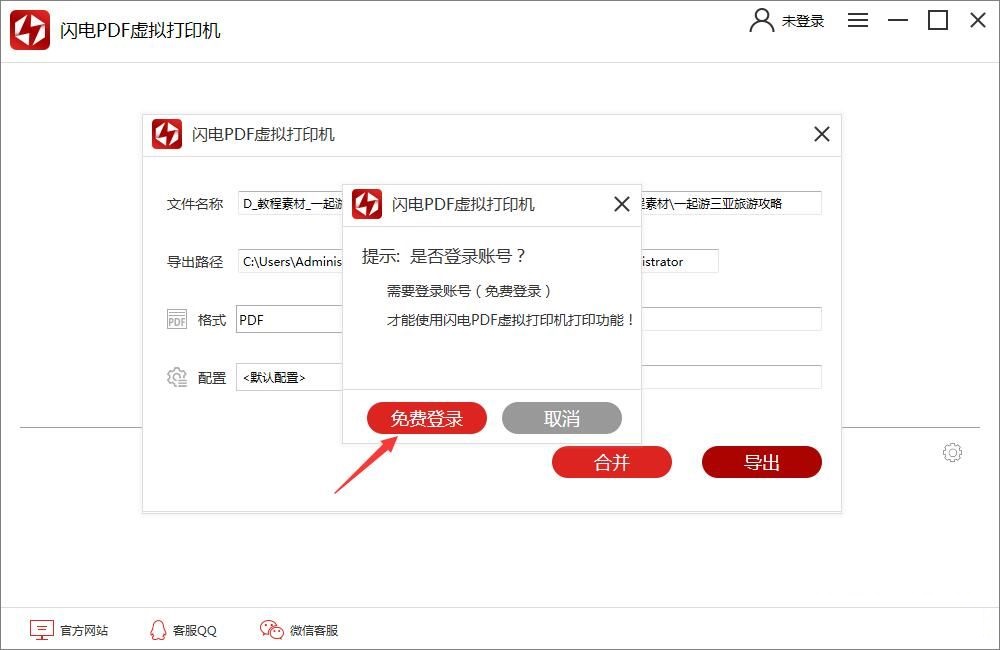The width and height of the screenshot is (1000, 650).
Task: Click the lightning icon in the export dialog header
Action: point(167,134)
